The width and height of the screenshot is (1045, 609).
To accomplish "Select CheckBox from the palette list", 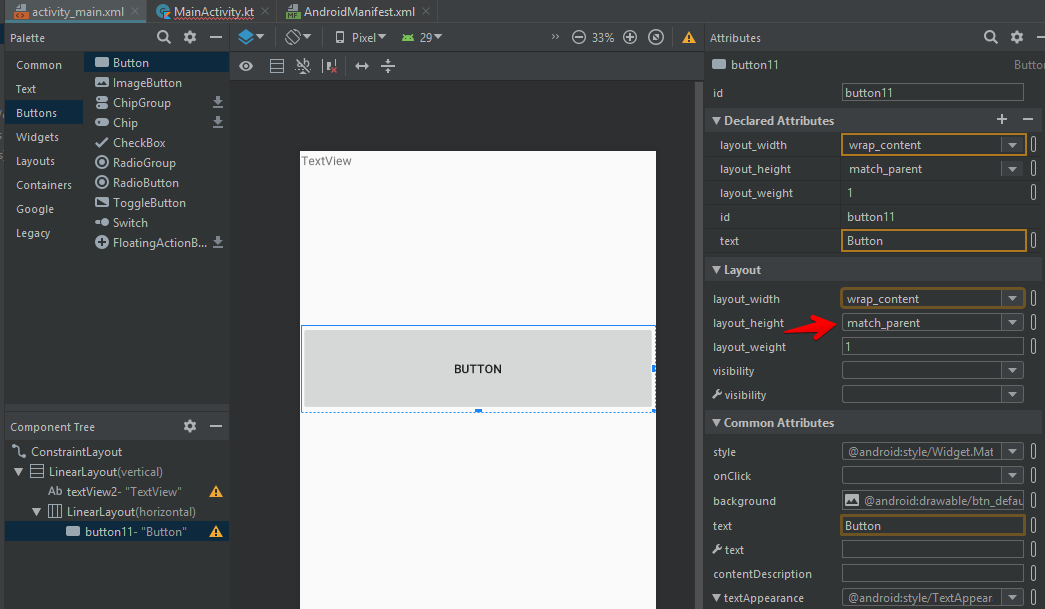I will 138,143.
